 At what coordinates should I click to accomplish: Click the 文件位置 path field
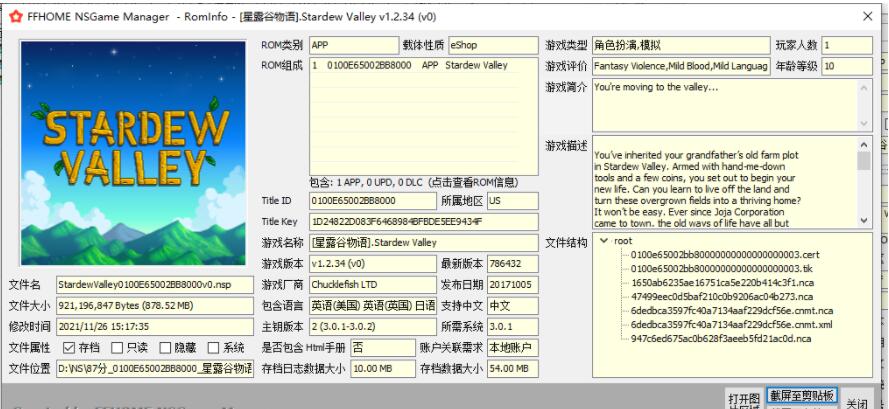click(155, 369)
